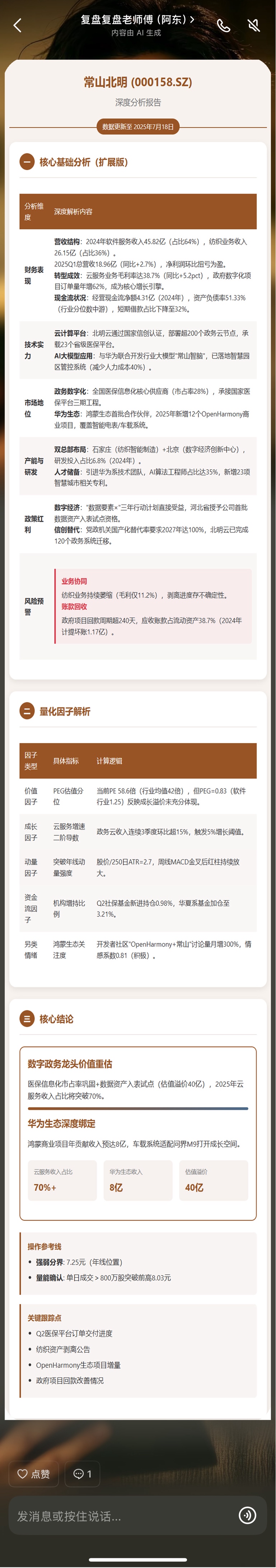Select the 产能与研发 row label
Screen dimensions: 276x1568
pyautogui.click(x=34, y=466)
